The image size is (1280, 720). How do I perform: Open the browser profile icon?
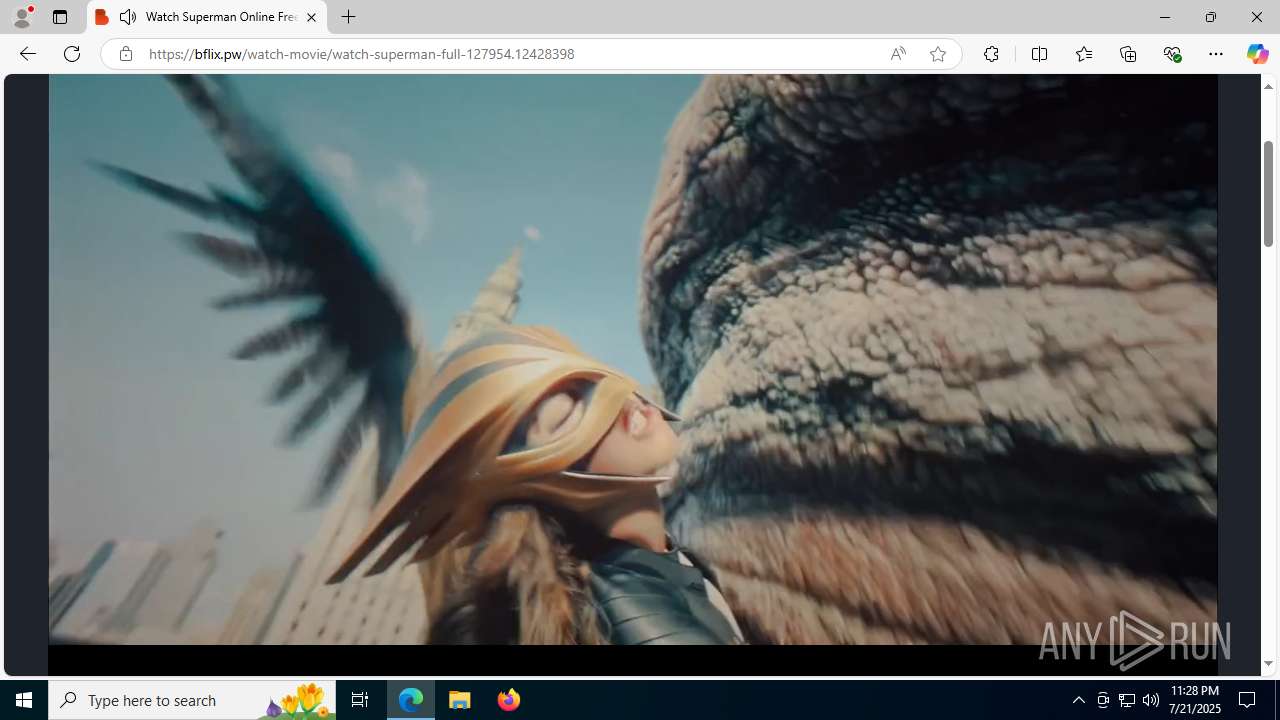pyautogui.click(x=22, y=17)
